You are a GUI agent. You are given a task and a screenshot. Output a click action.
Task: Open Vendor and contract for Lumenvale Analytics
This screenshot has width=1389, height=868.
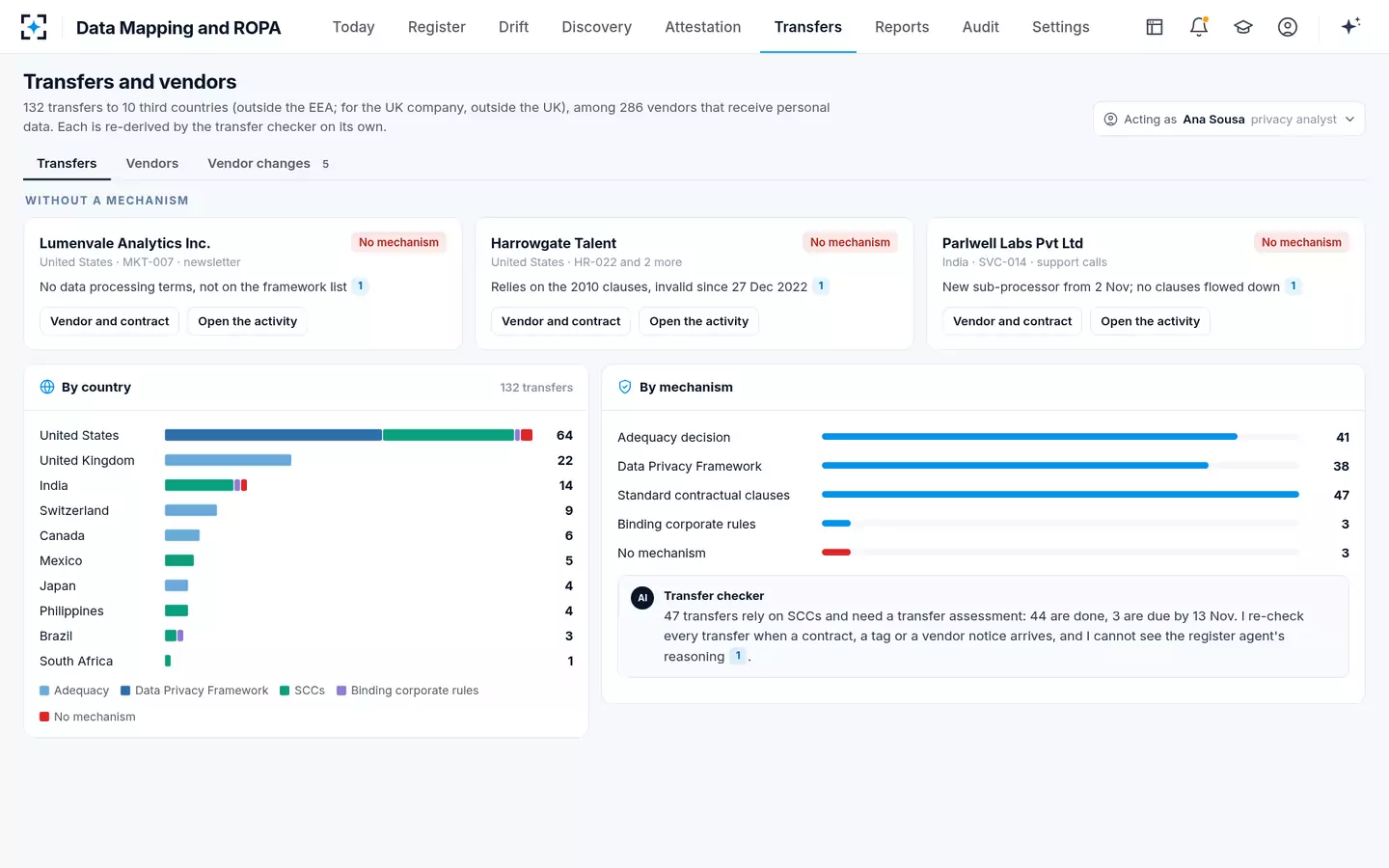(x=110, y=321)
